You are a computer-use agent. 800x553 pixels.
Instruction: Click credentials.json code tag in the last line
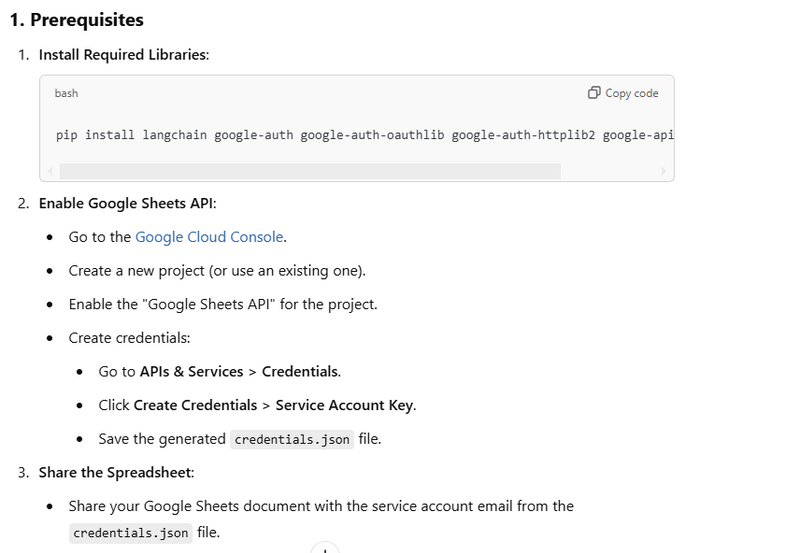pyautogui.click(x=130, y=533)
